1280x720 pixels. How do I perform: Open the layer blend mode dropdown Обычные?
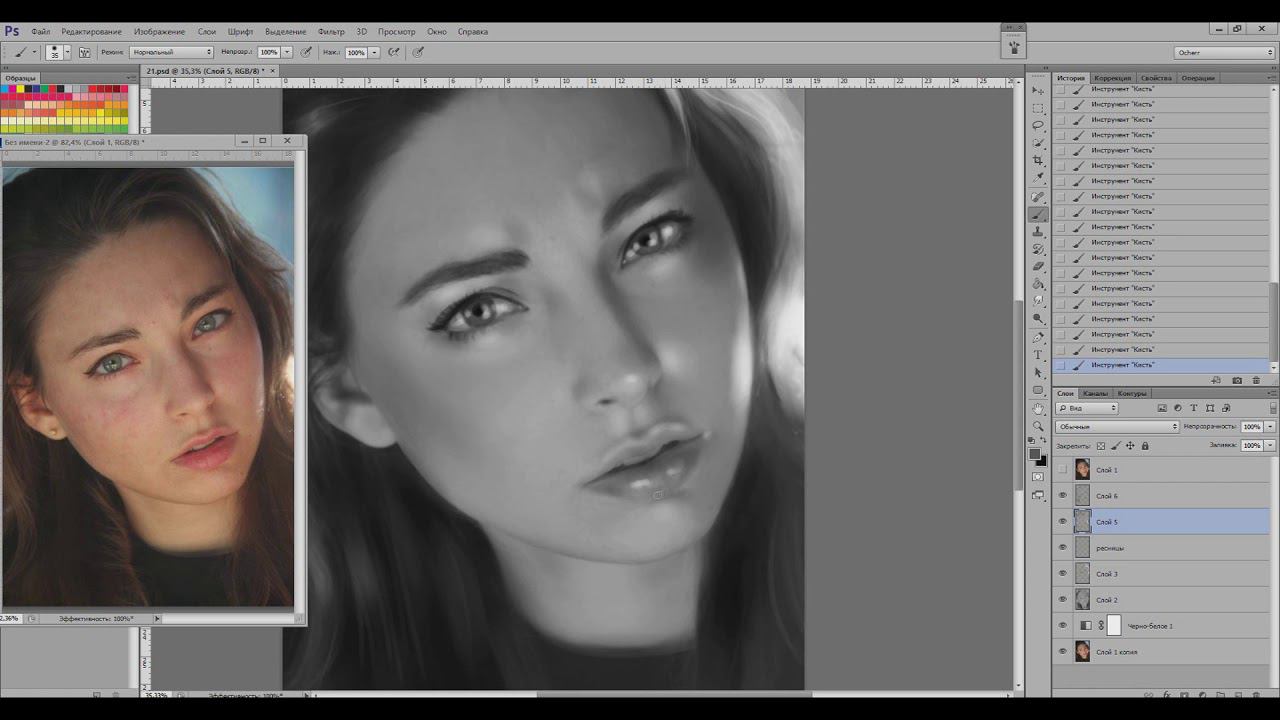(1117, 427)
